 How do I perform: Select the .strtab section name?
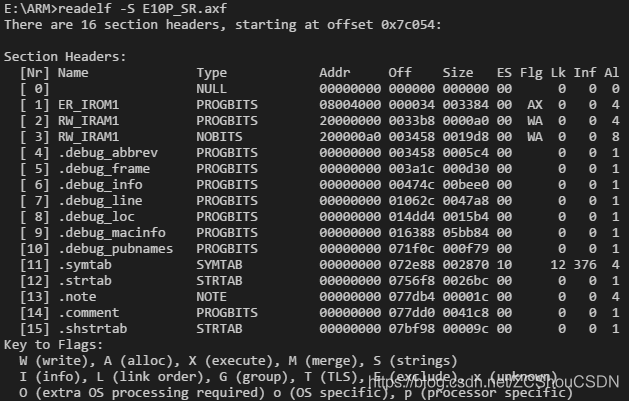pyautogui.click(x=84, y=280)
